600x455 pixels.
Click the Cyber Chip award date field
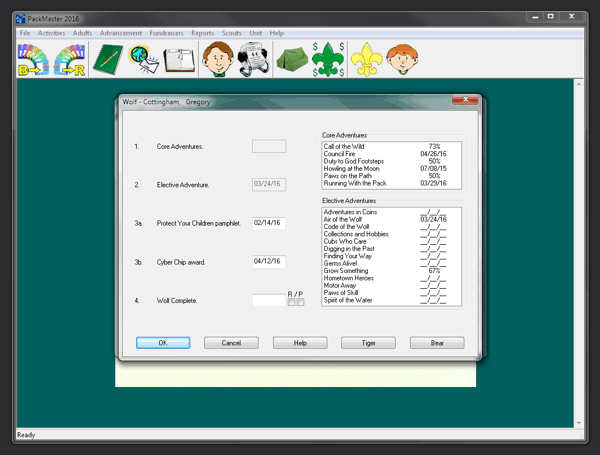269,261
